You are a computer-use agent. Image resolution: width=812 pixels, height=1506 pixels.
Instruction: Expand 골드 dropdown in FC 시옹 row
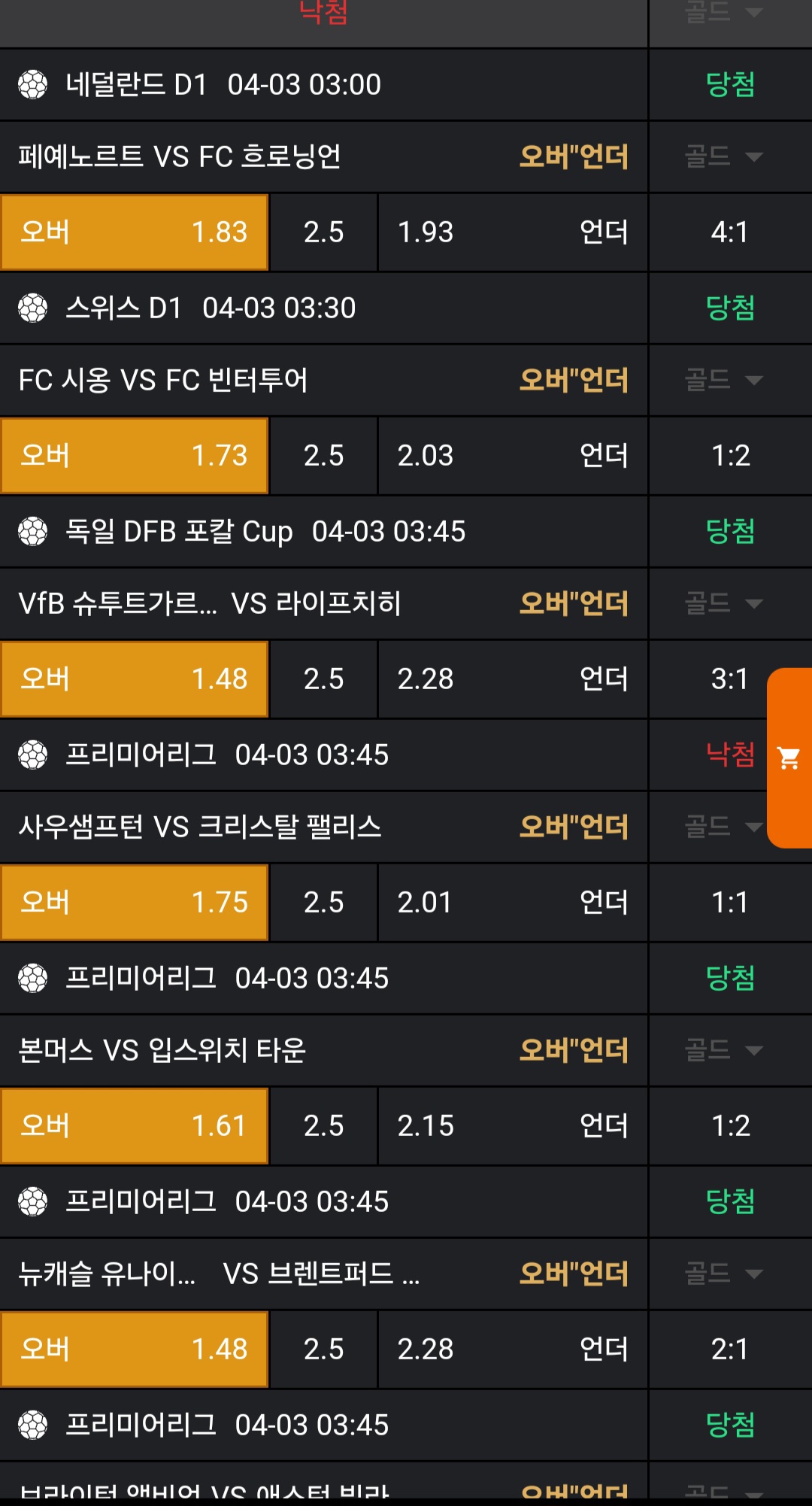[723, 380]
